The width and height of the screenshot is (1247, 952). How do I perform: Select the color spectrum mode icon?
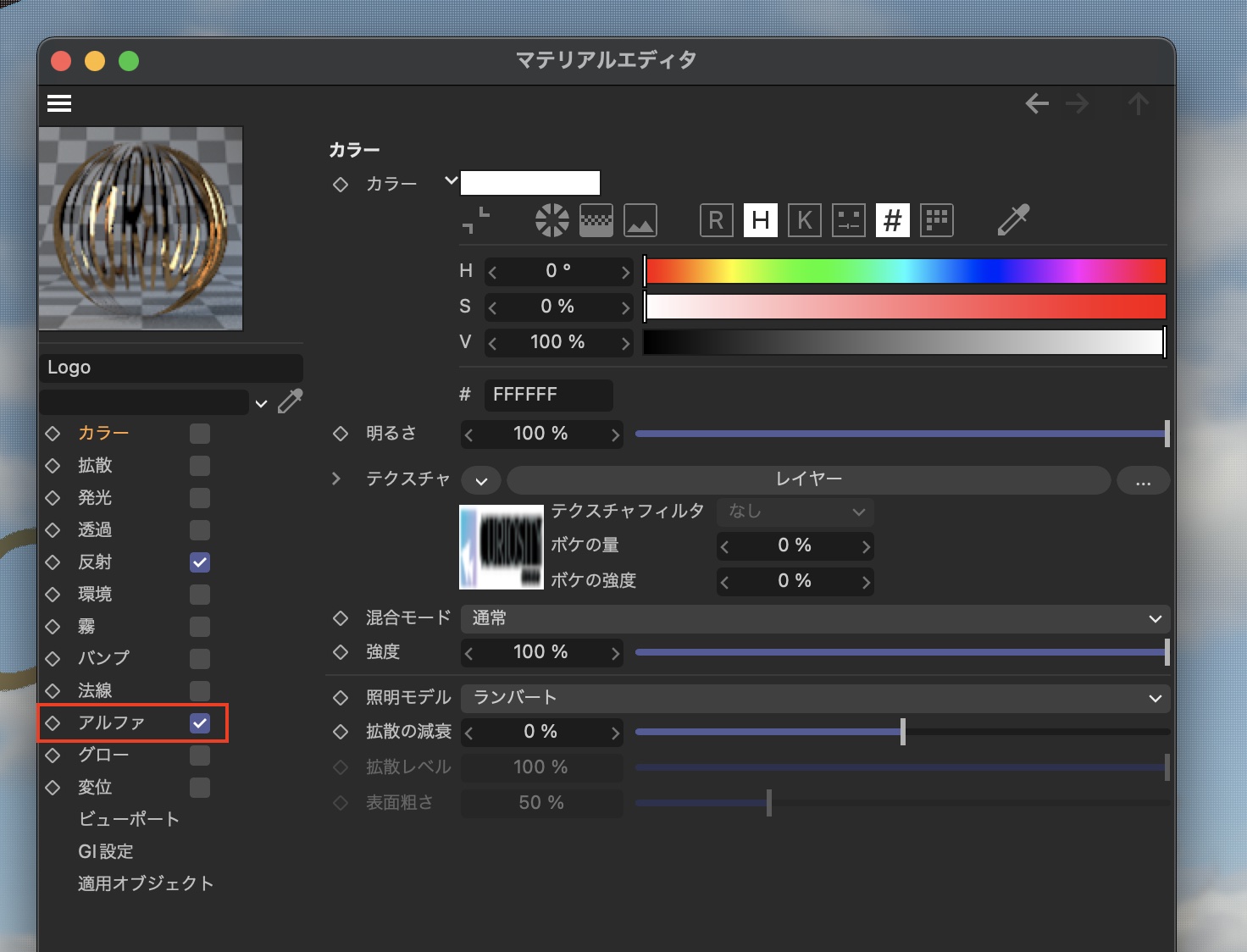point(596,220)
